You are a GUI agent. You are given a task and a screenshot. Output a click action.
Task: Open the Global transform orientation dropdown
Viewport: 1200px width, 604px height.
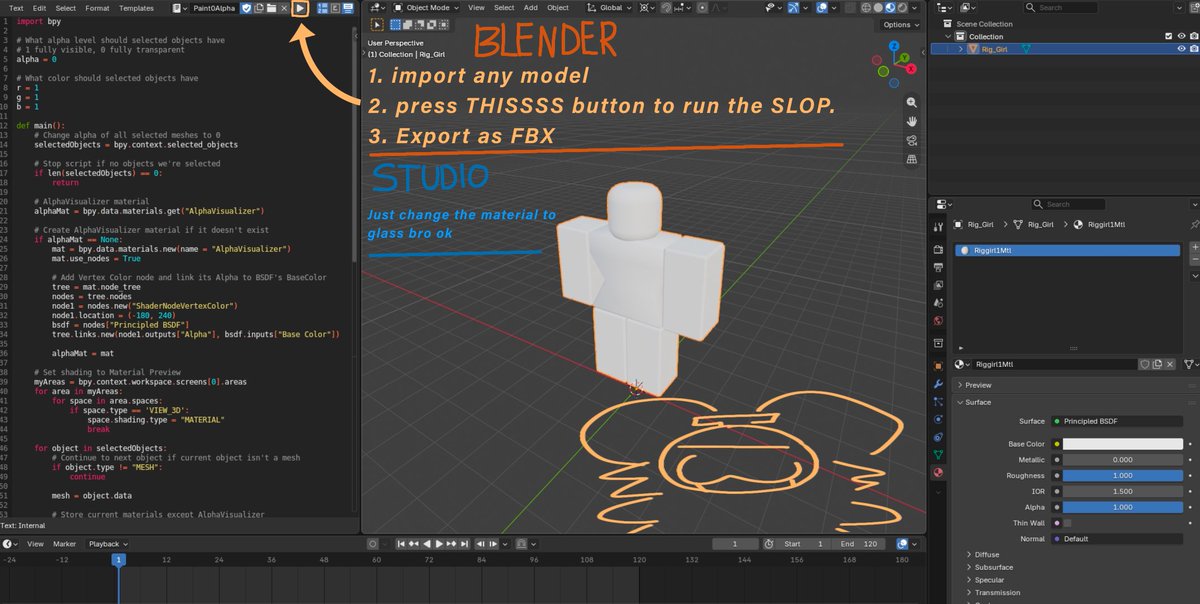pos(608,7)
